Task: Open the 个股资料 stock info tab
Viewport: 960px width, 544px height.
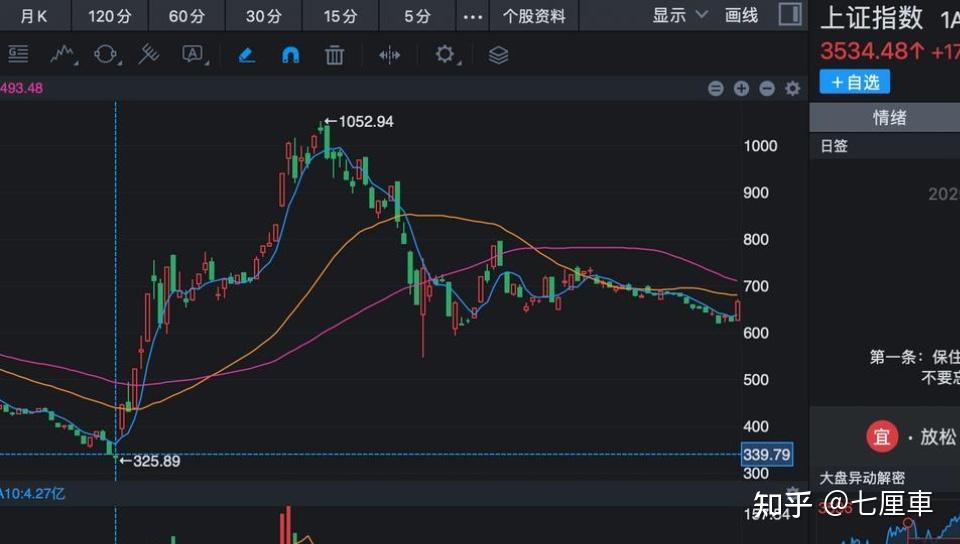Action: pos(534,16)
